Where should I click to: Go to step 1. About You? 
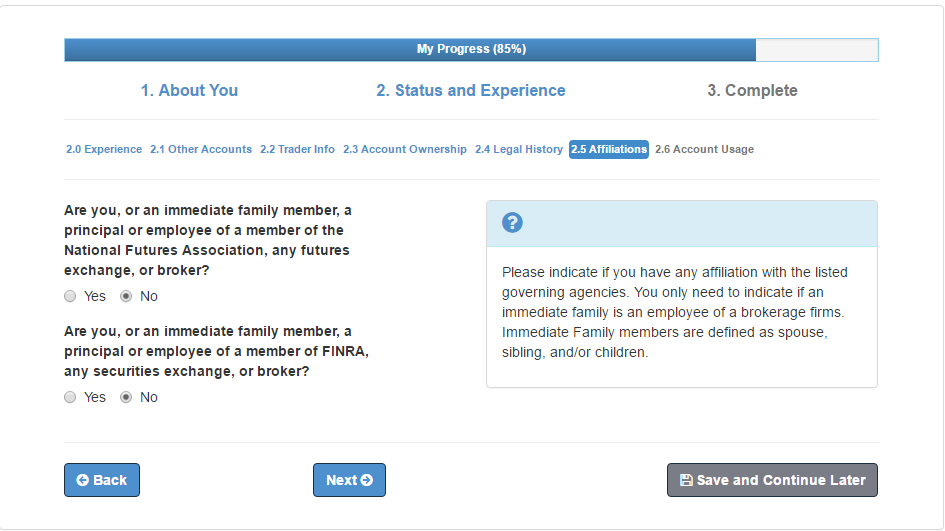point(189,90)
